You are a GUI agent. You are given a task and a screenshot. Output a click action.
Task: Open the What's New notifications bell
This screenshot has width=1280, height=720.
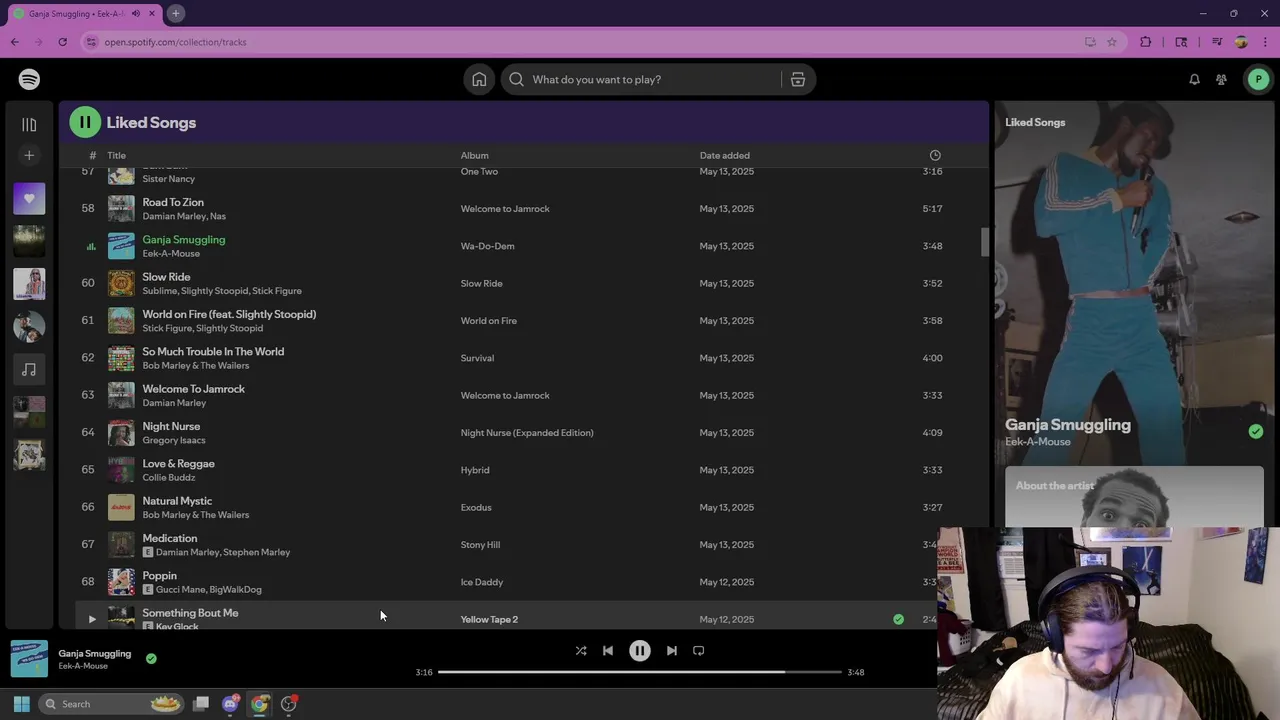[1194, 79]
